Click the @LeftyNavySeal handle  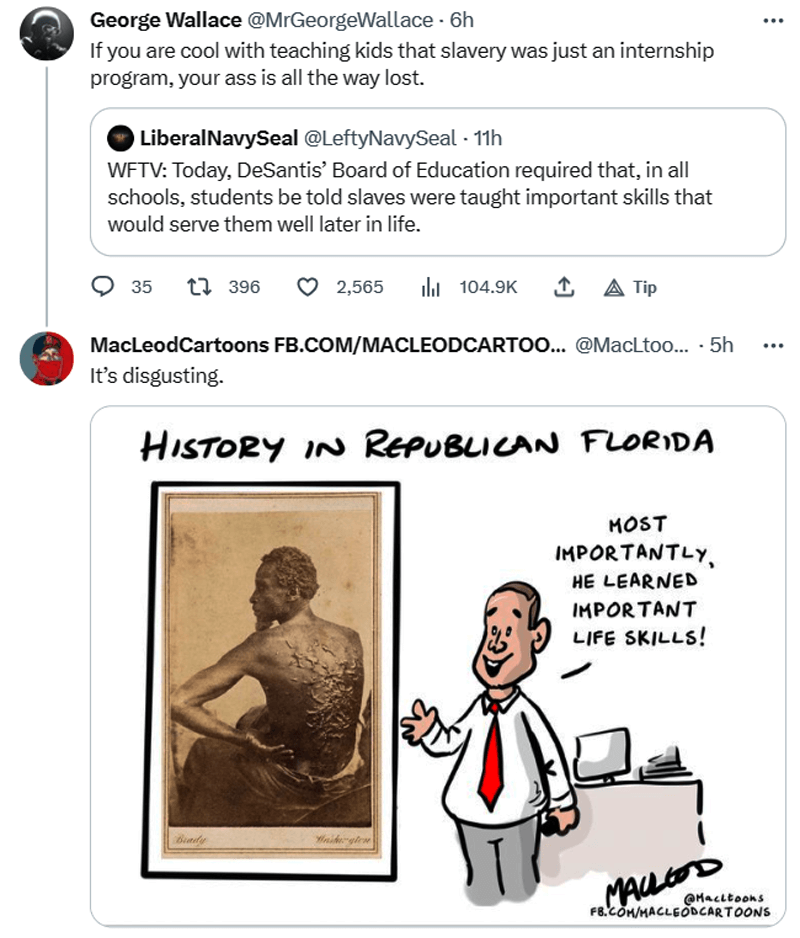click(x=380, y=138)
